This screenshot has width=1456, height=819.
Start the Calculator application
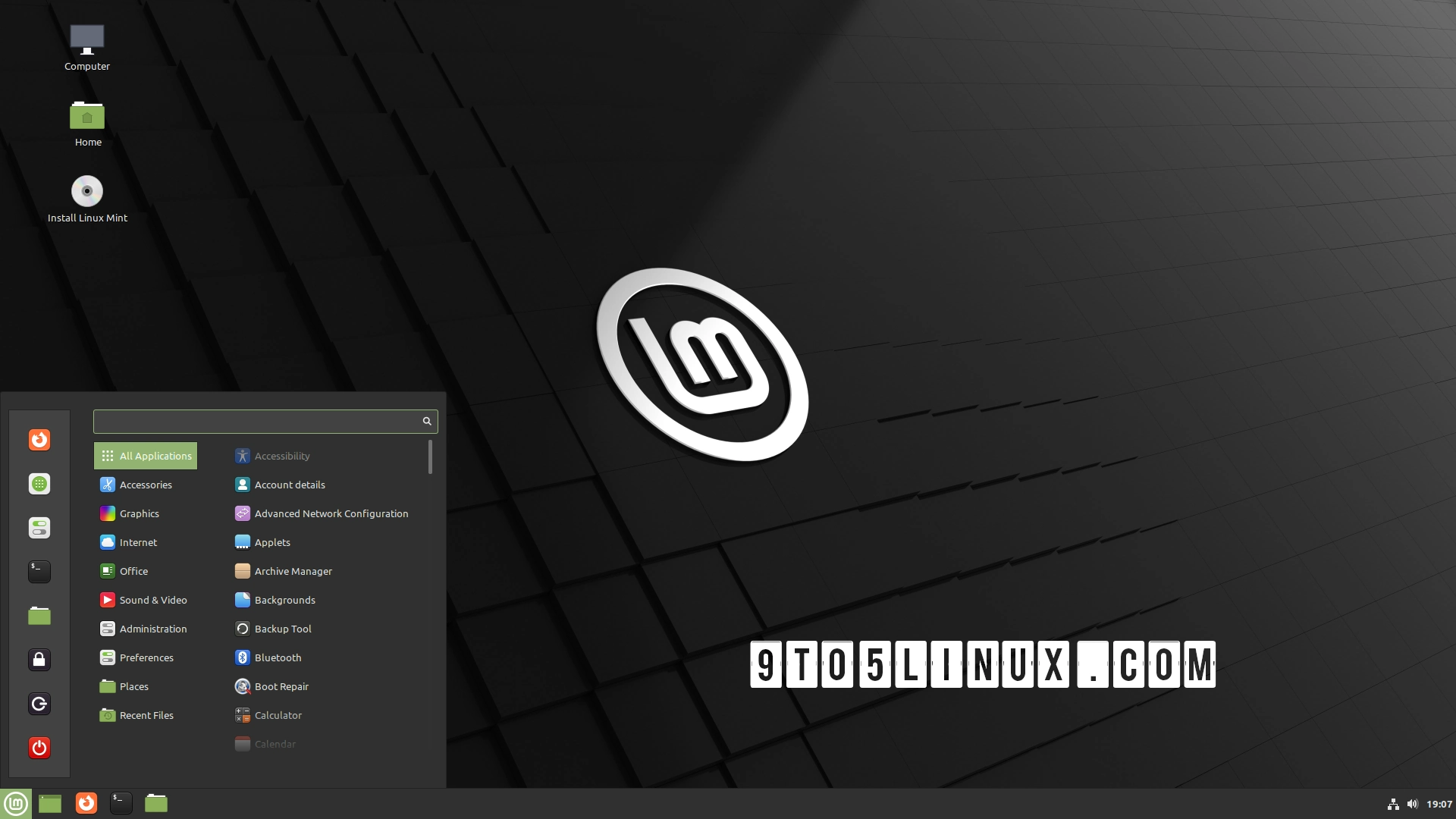click(278, 715)
